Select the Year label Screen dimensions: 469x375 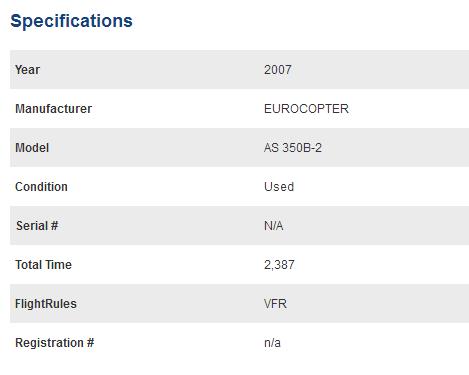(27, 70)
